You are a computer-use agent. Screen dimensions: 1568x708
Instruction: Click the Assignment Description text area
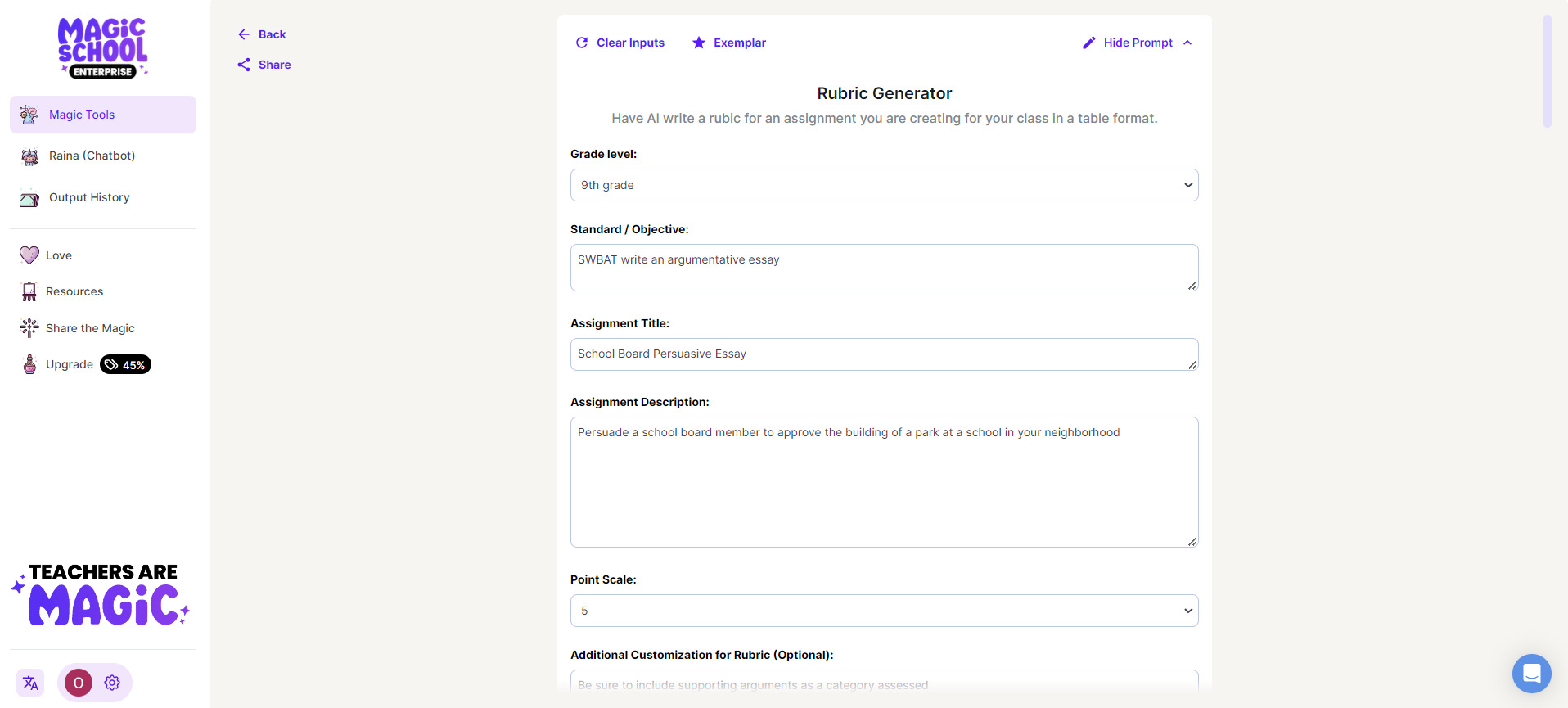pyautogui.click(x=885, y=482)
